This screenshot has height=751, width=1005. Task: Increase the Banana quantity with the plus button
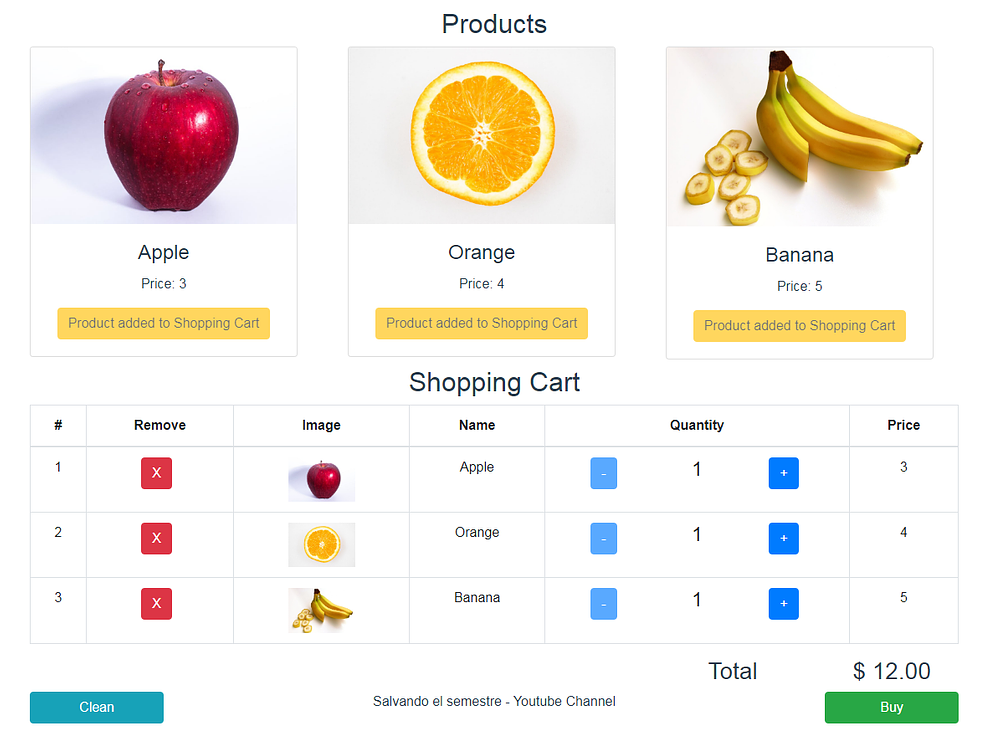coord(783,603)
